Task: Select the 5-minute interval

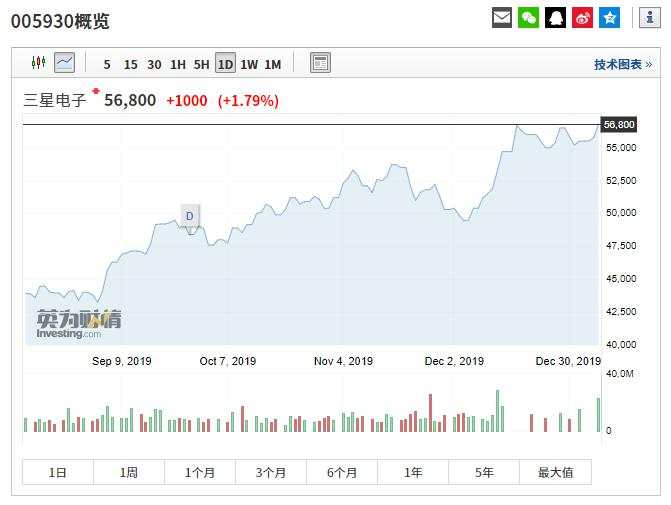Action: point(107,64)
